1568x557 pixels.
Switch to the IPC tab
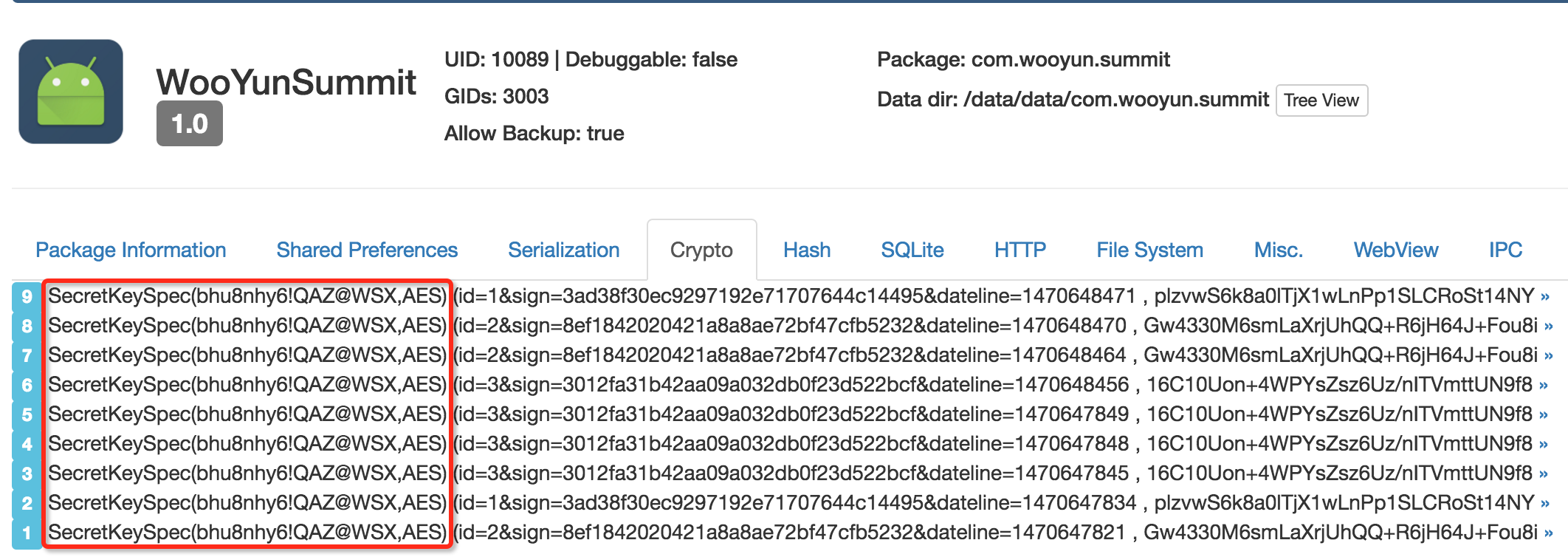1505,250
